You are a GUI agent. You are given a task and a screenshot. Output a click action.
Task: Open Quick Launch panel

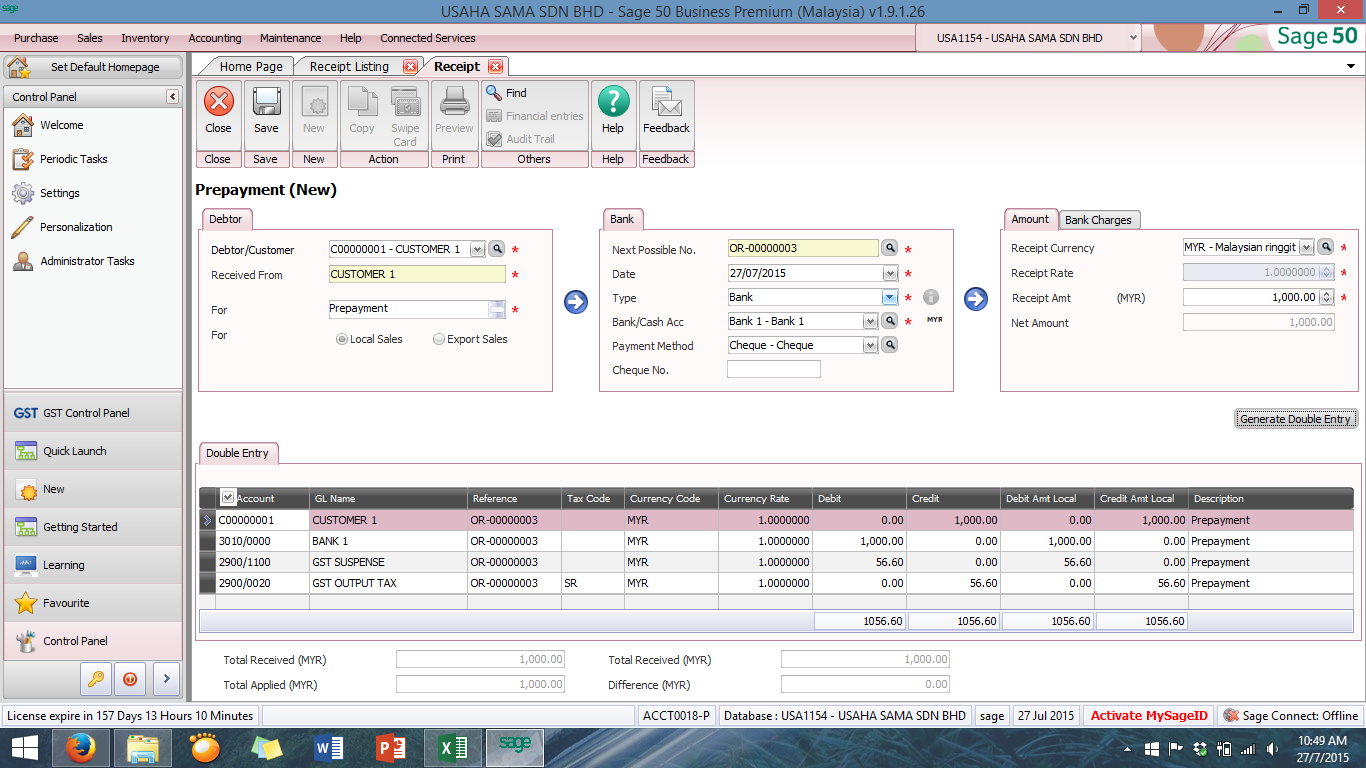94,451
